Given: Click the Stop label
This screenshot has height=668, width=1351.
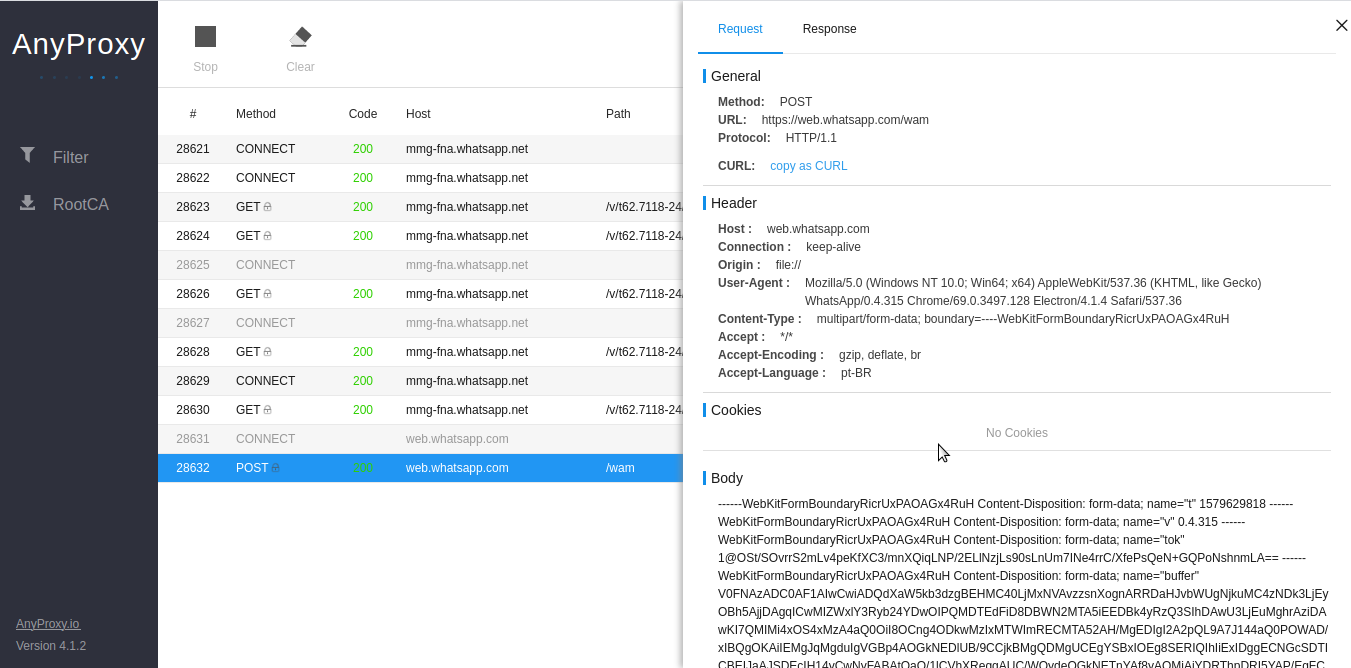Looking at the screenshot, I should pos(205,67).
